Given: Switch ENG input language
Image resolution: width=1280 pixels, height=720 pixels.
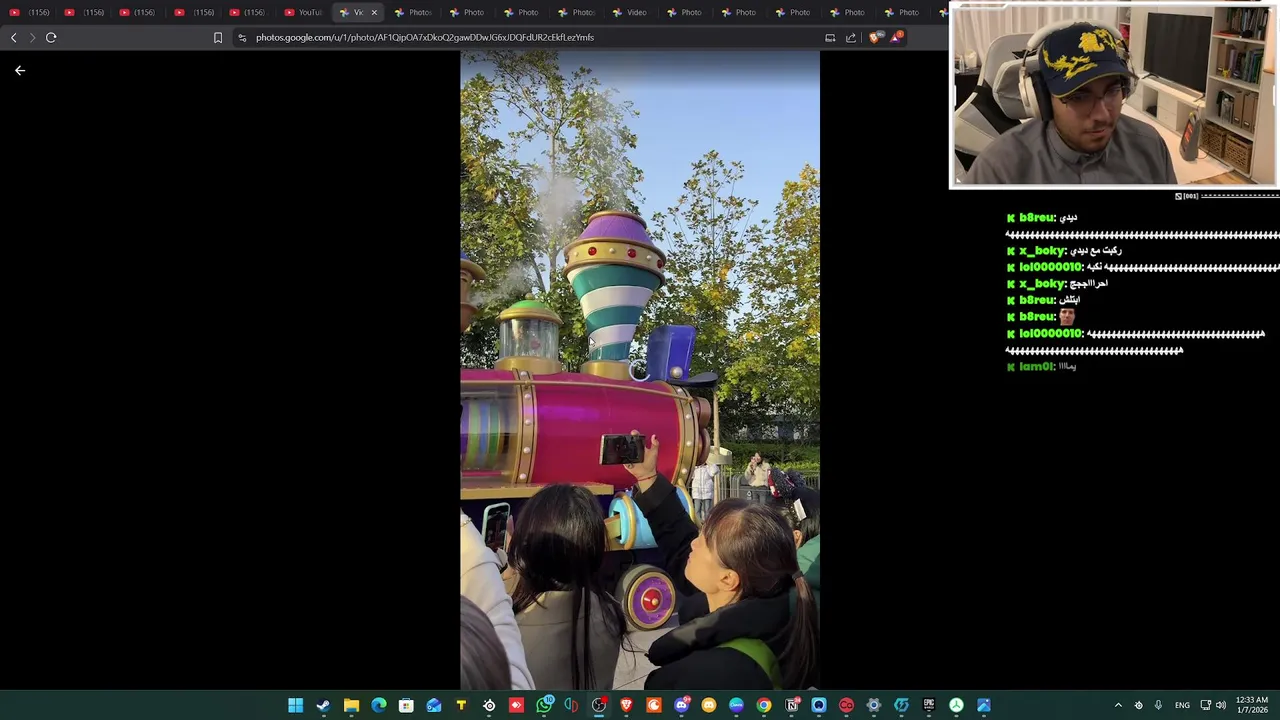Looking at the screenshot, I should click(x=1182, y=705).
